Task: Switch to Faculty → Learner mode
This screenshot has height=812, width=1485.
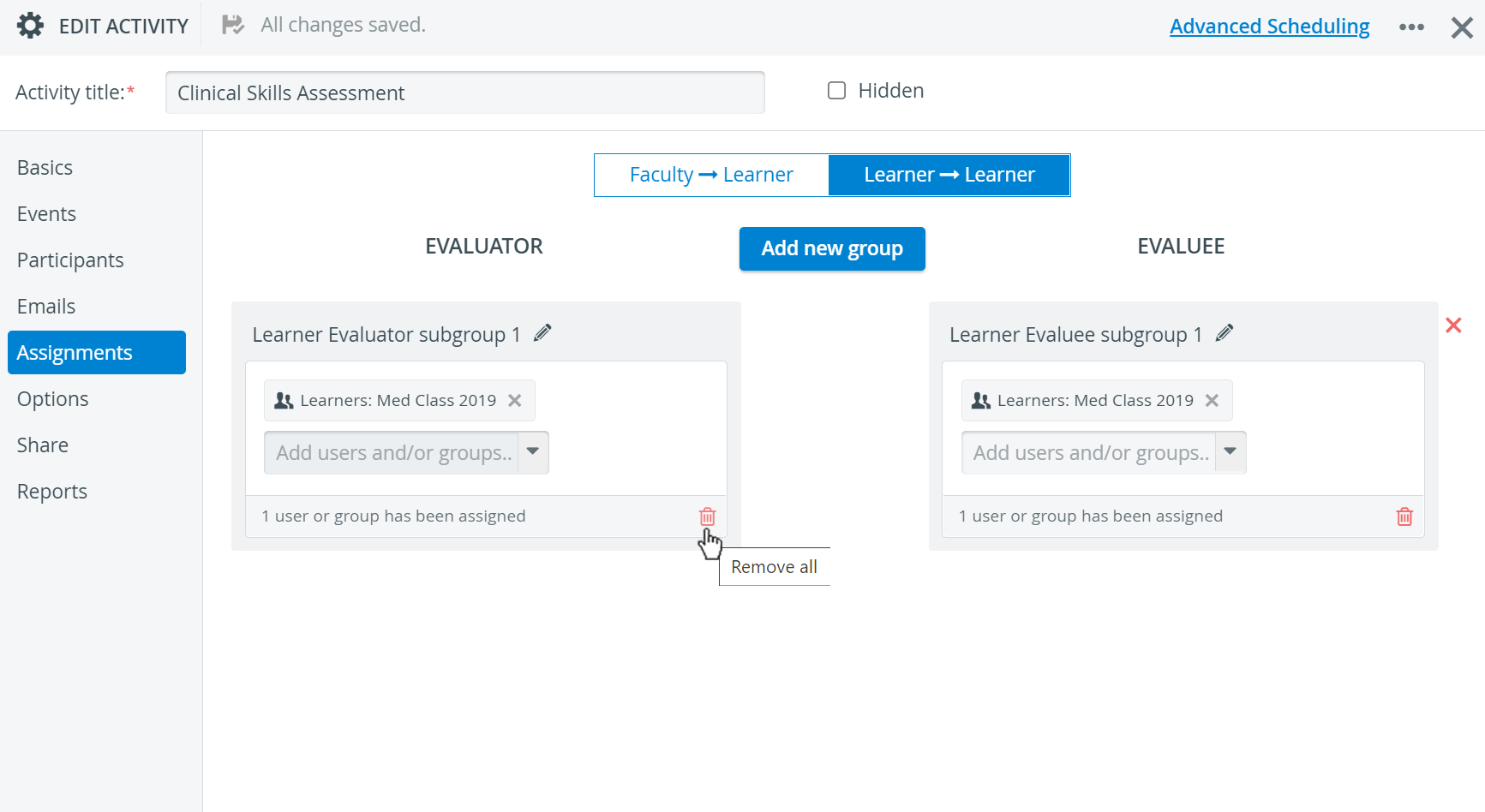Action: (x=711, y=175)
